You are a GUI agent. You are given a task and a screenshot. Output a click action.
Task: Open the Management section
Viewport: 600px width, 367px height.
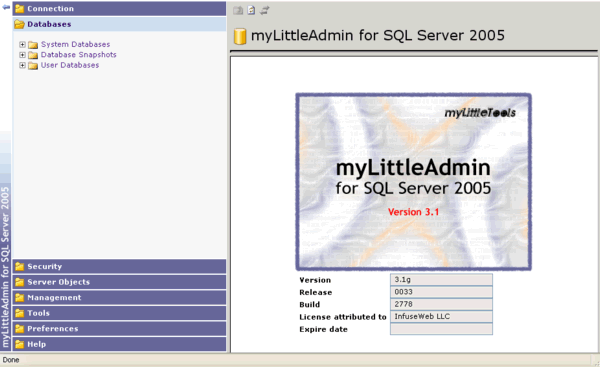pos(119,297)
